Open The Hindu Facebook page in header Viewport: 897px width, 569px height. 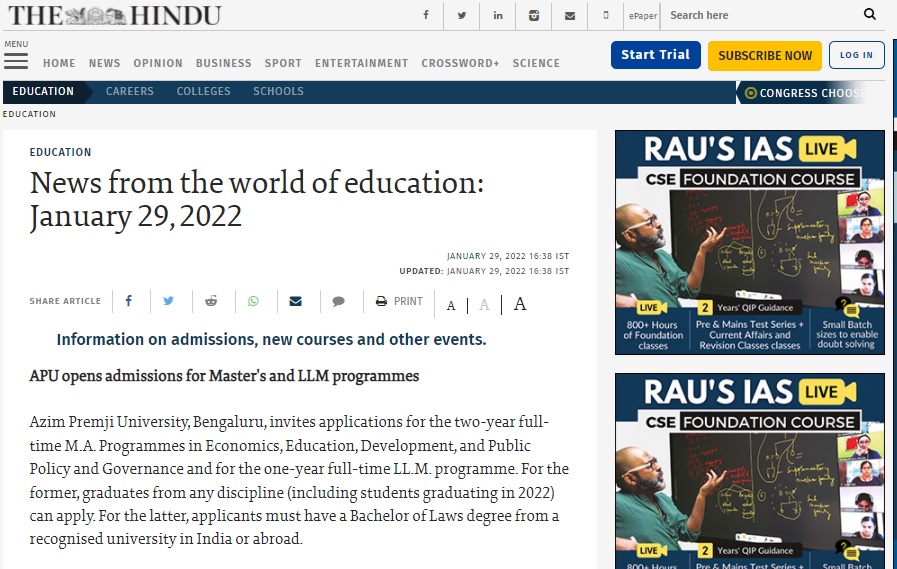coord(426,15)
